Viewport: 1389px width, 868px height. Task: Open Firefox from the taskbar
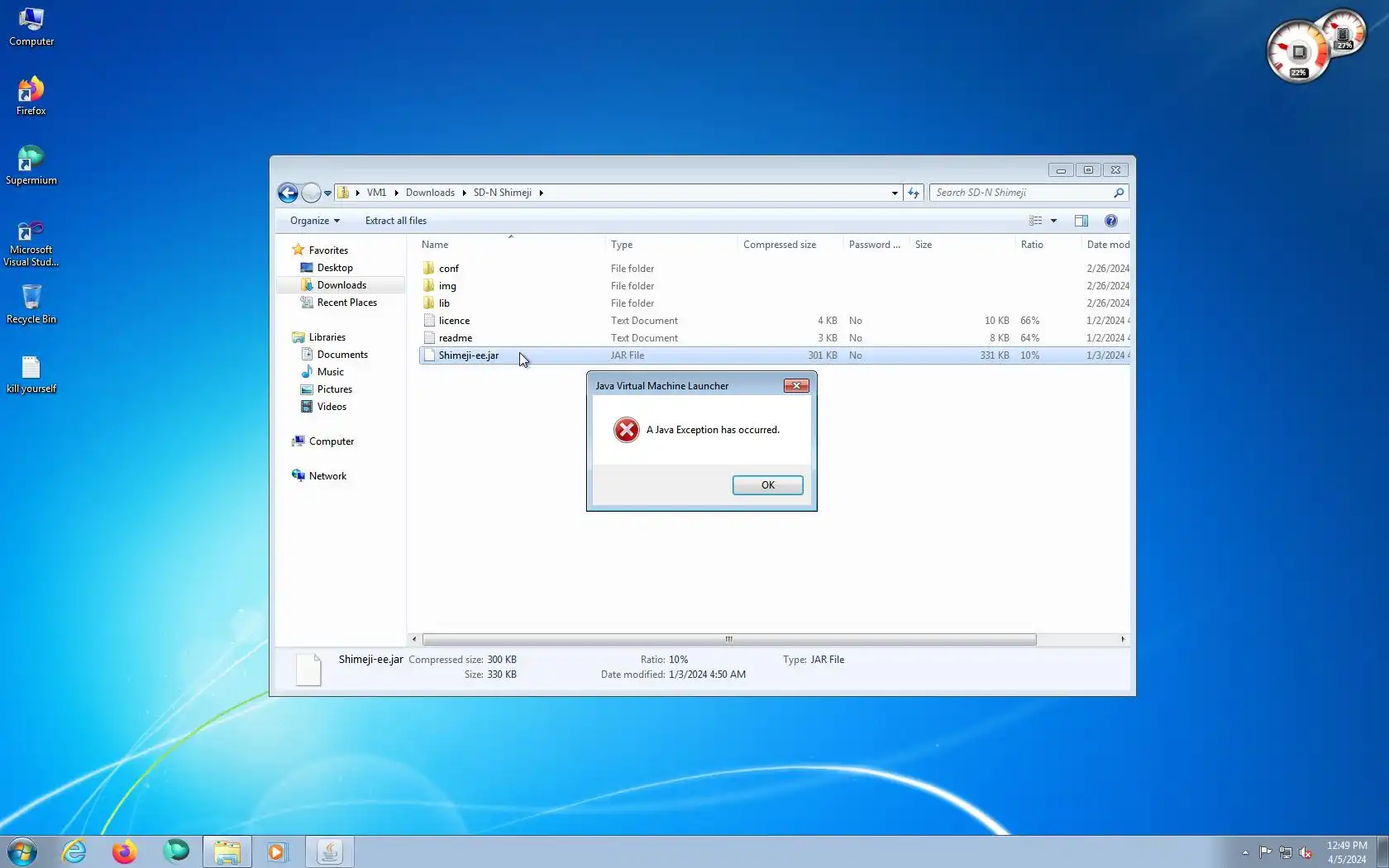[x=125, y=851]
